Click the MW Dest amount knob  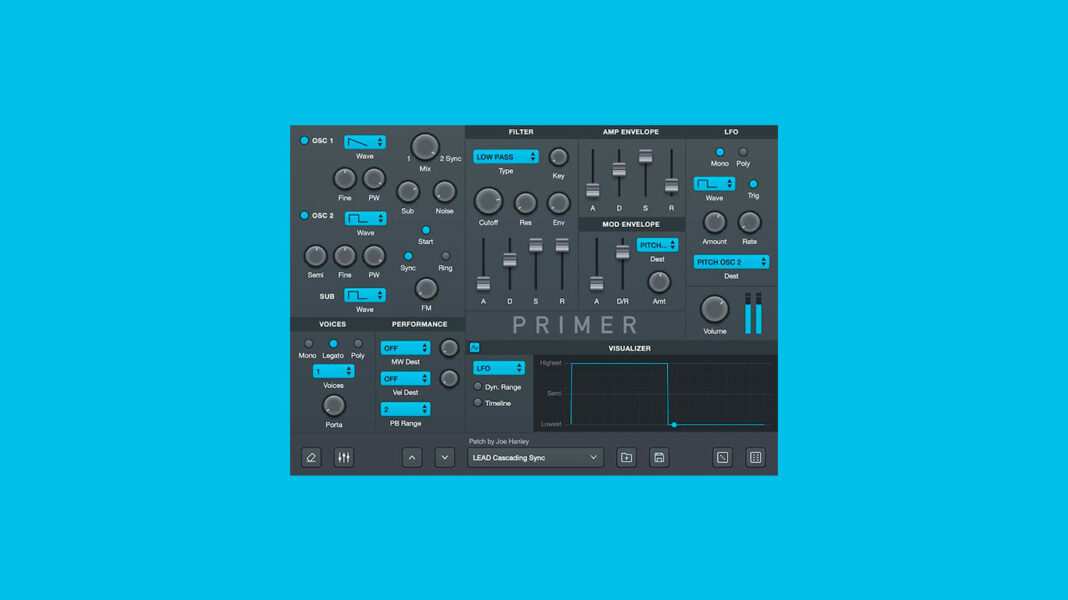tap(449, 348)
